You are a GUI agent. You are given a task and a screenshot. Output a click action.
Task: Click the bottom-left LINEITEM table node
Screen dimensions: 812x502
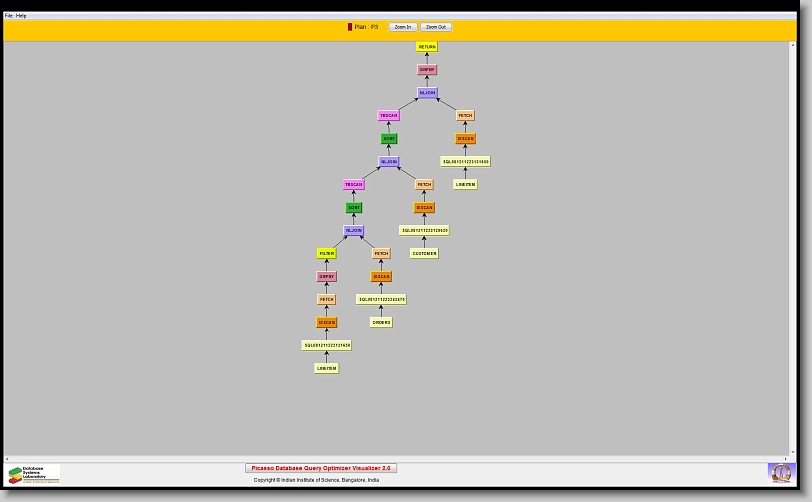tap(327, 369)
